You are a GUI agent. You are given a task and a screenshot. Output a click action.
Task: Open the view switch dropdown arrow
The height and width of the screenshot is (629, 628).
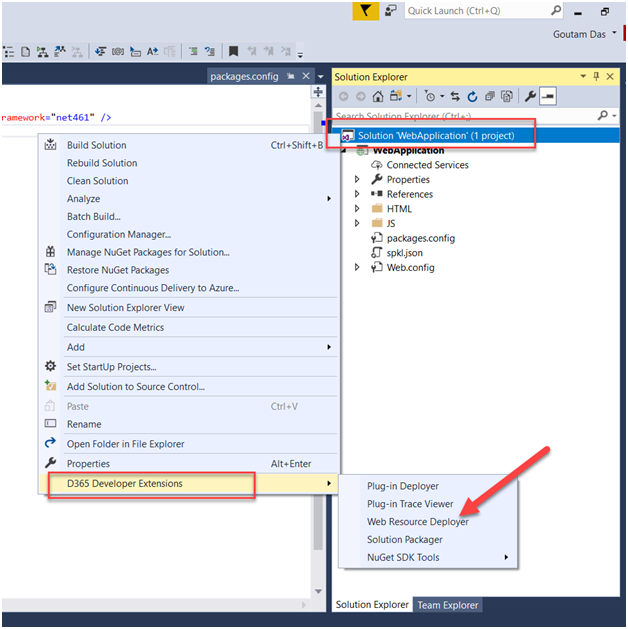click(409, 96)
